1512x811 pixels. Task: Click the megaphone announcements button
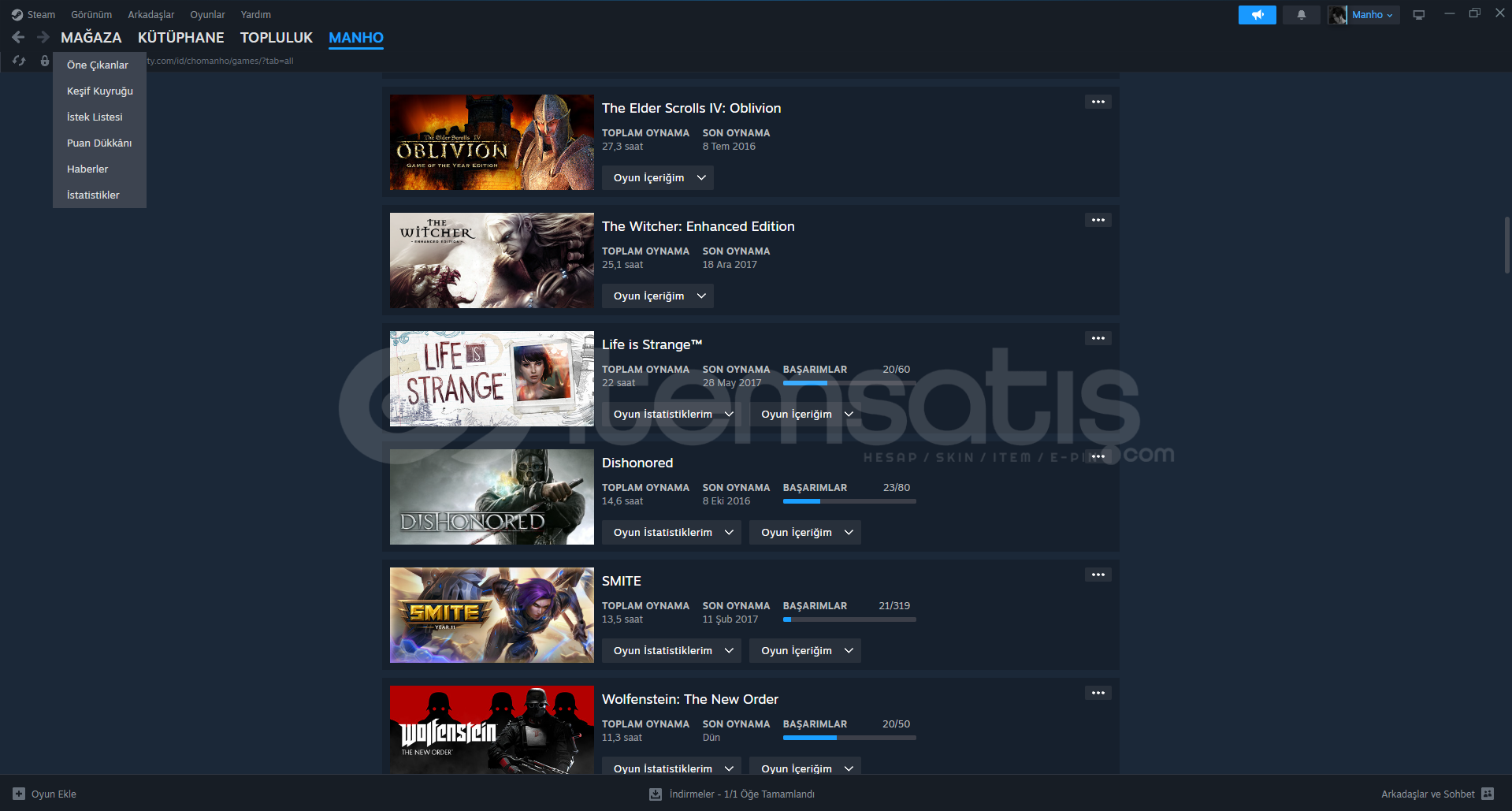(1257, 15)
